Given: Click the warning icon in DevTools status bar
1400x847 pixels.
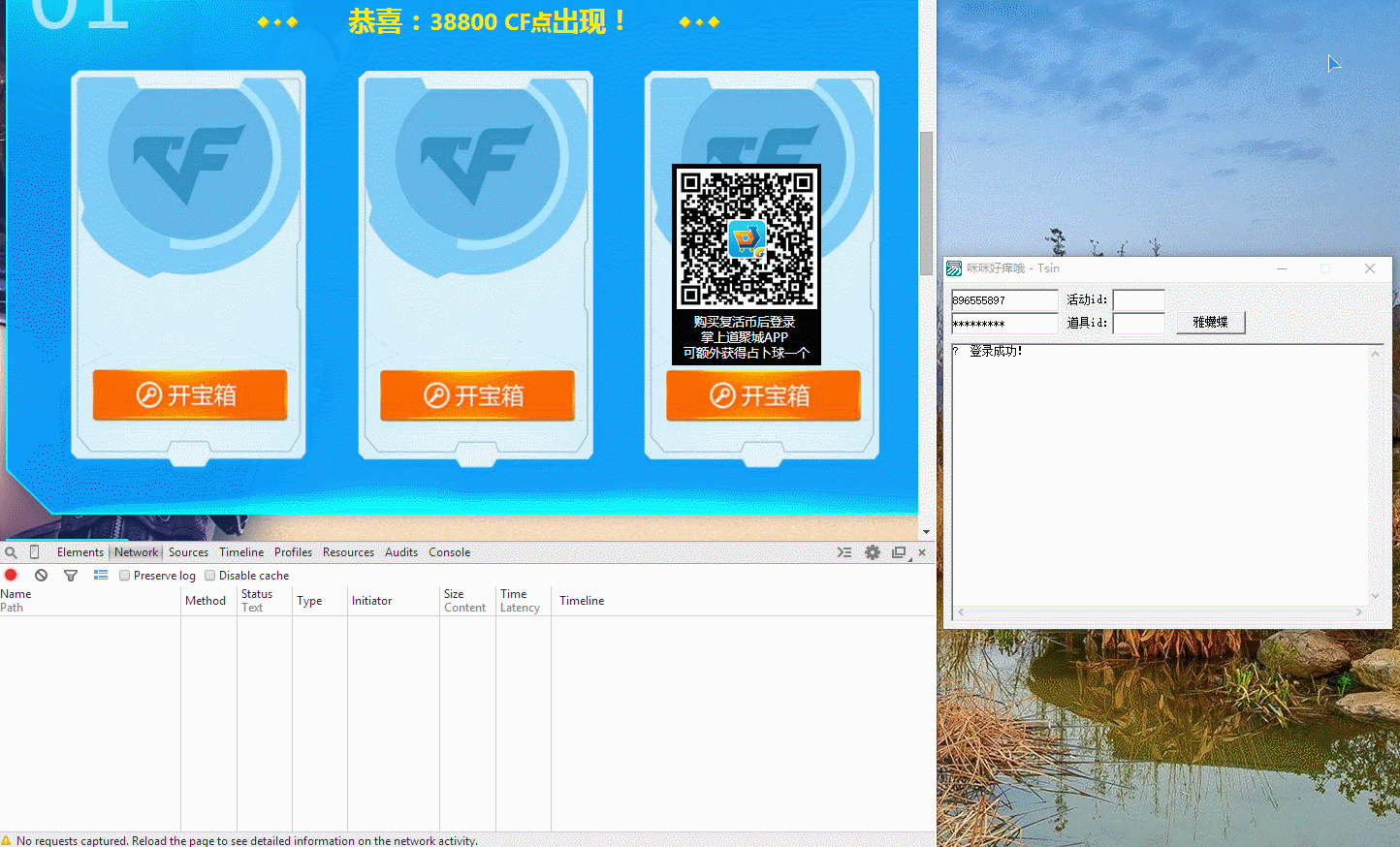Looking at the screenshot, I should pyautogui.click(x=7, y=840).
